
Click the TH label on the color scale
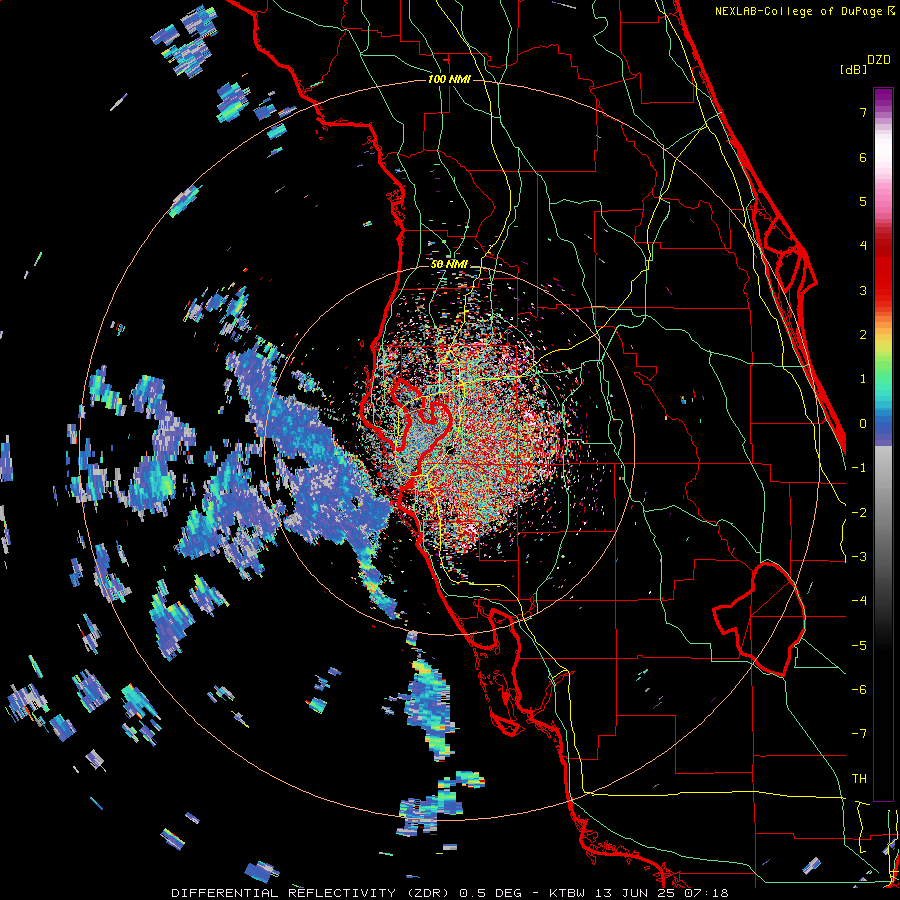pos(859,779)
